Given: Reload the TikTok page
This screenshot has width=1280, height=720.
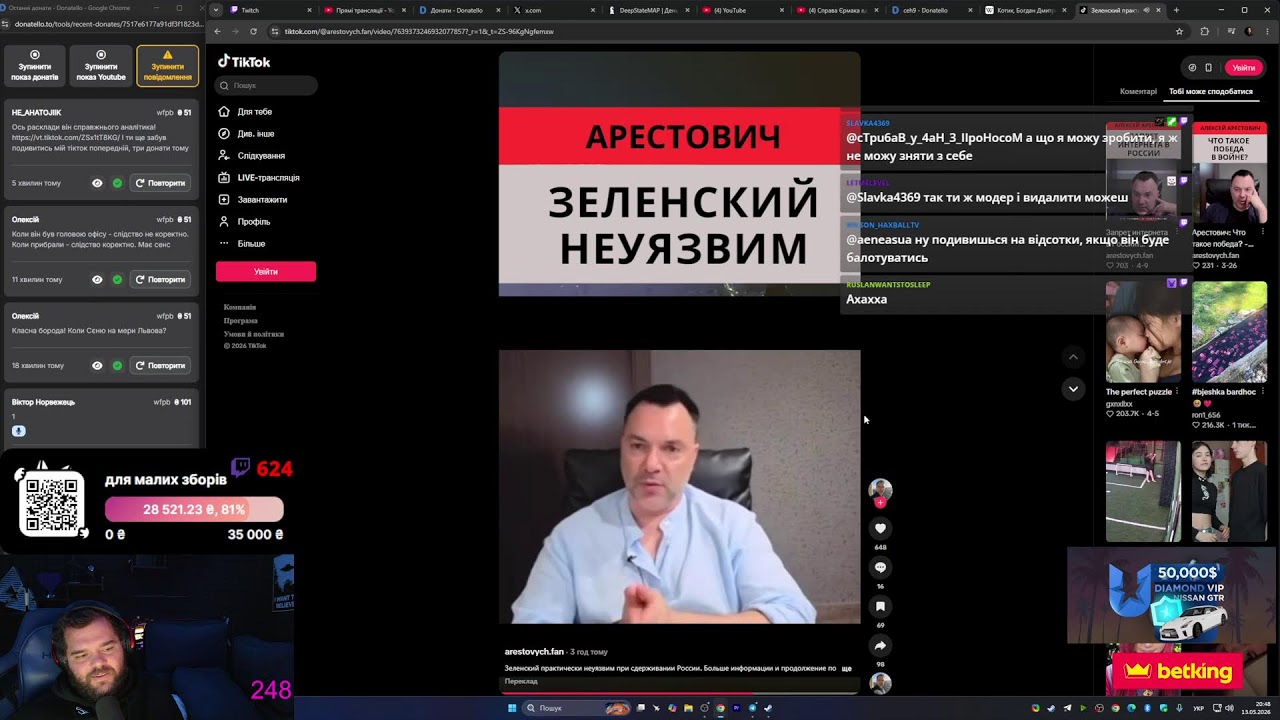Looking at the screenshot, I should point(253,31).
